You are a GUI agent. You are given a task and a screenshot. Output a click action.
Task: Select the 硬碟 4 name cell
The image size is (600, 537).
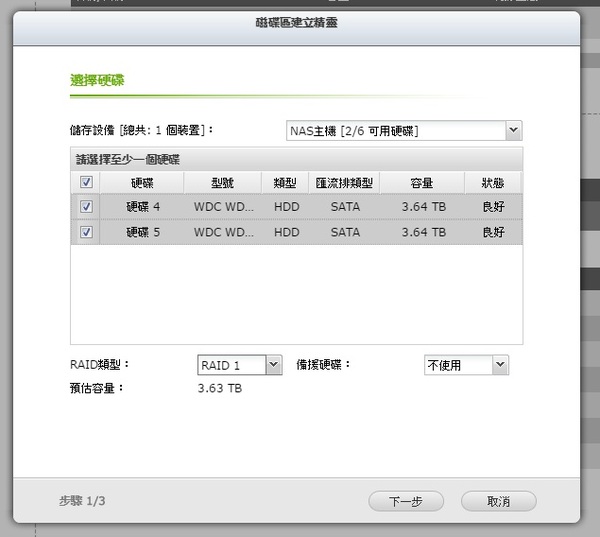[x=142, y=207]
